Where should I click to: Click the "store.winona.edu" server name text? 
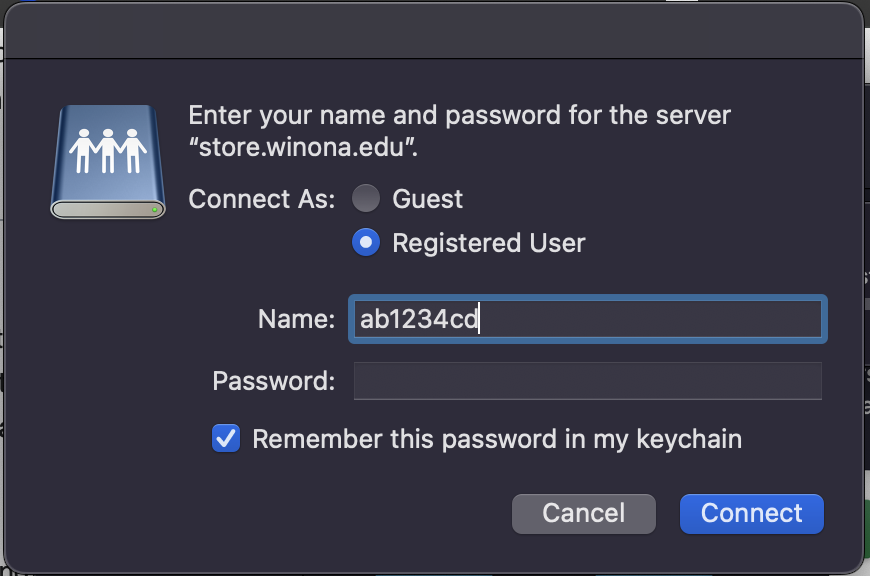pyautogui.click(x=302, y=148)
